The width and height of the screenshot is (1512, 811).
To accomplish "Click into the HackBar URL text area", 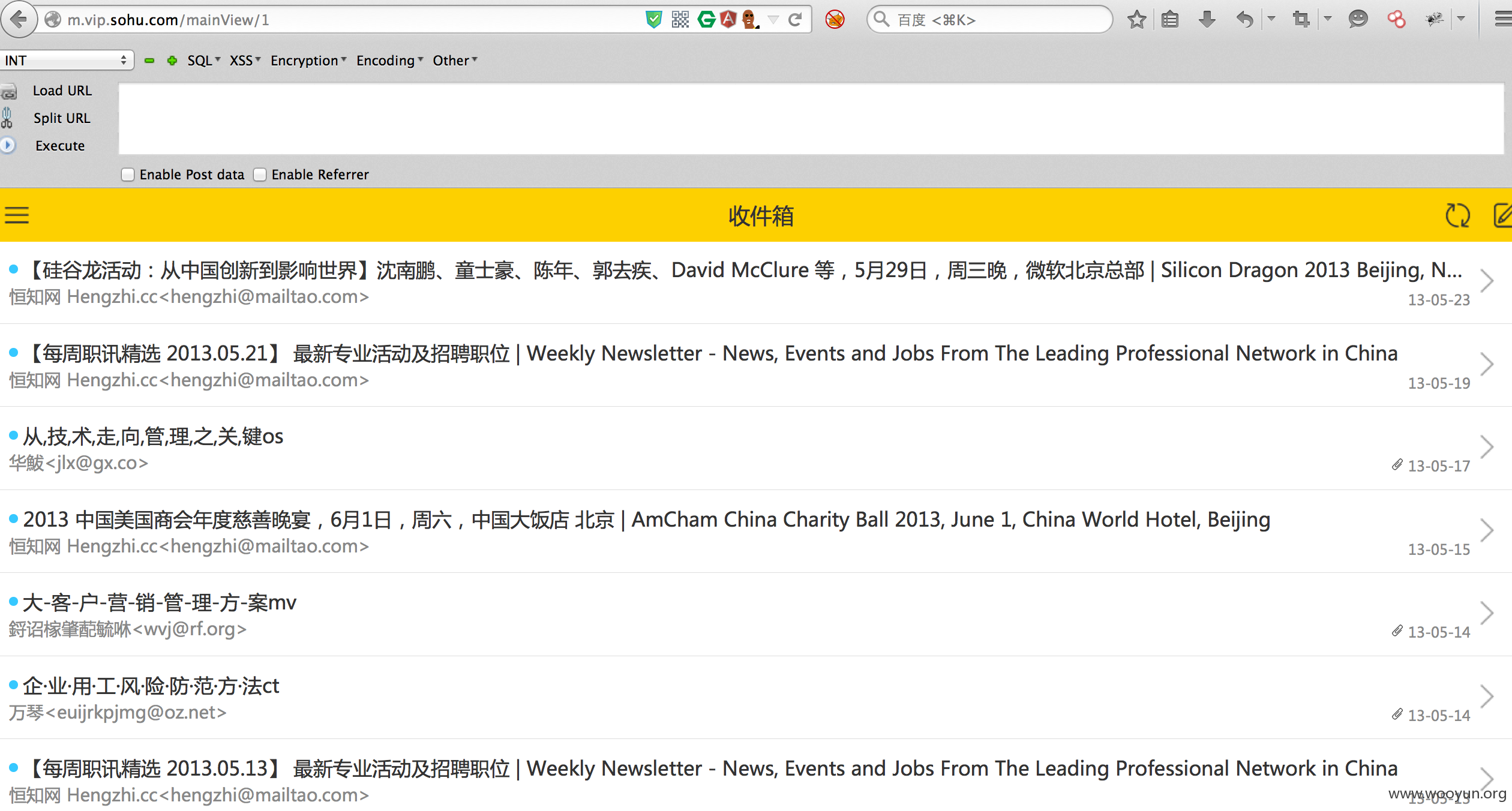I will (811, 119).
